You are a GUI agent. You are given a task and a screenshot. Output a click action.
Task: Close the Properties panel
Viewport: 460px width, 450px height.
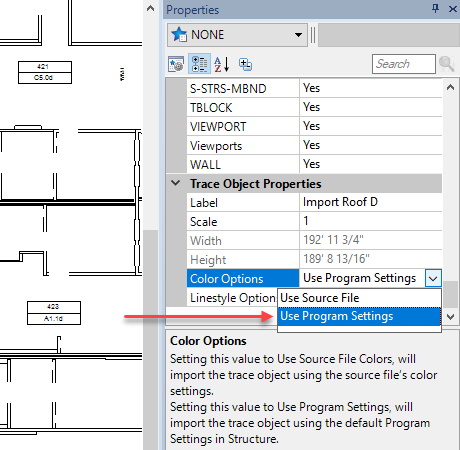coord(453,9)
